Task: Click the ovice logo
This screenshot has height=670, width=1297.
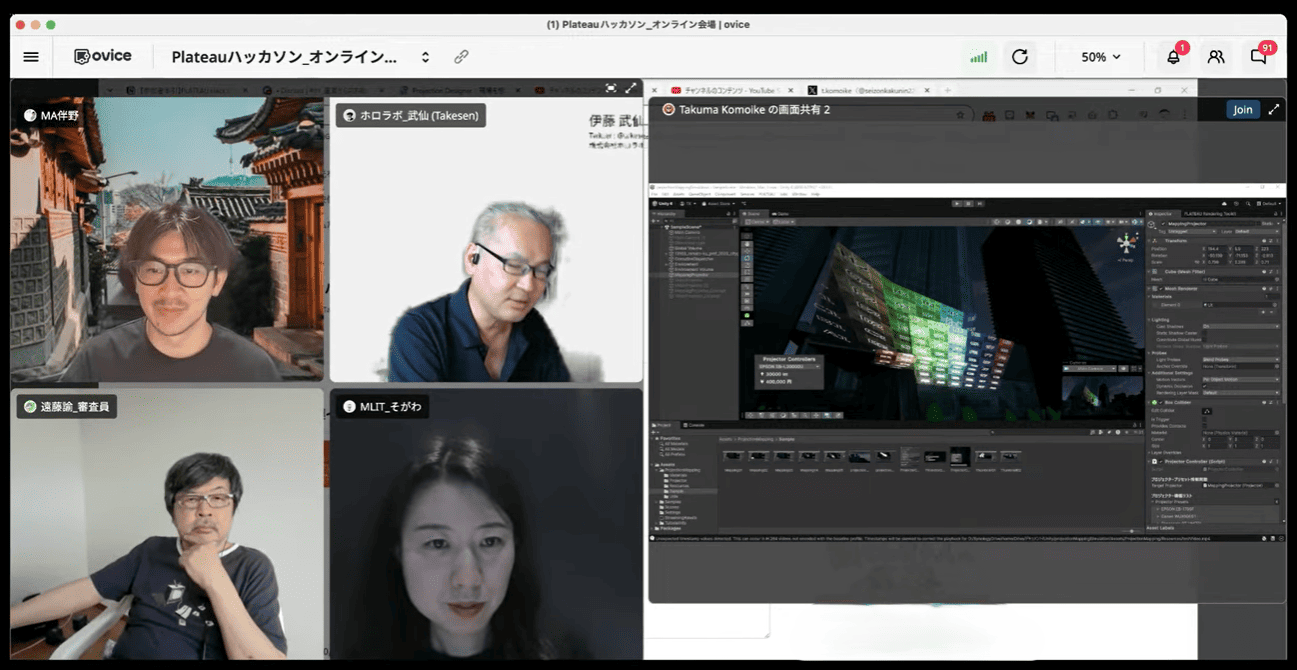Action: click(x=103, y=56)
